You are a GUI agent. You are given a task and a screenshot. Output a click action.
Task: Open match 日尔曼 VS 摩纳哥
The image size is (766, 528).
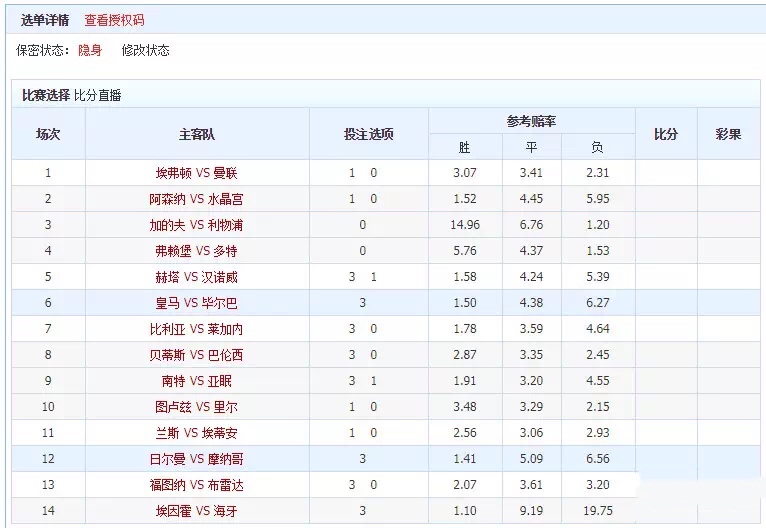[196, 459]
